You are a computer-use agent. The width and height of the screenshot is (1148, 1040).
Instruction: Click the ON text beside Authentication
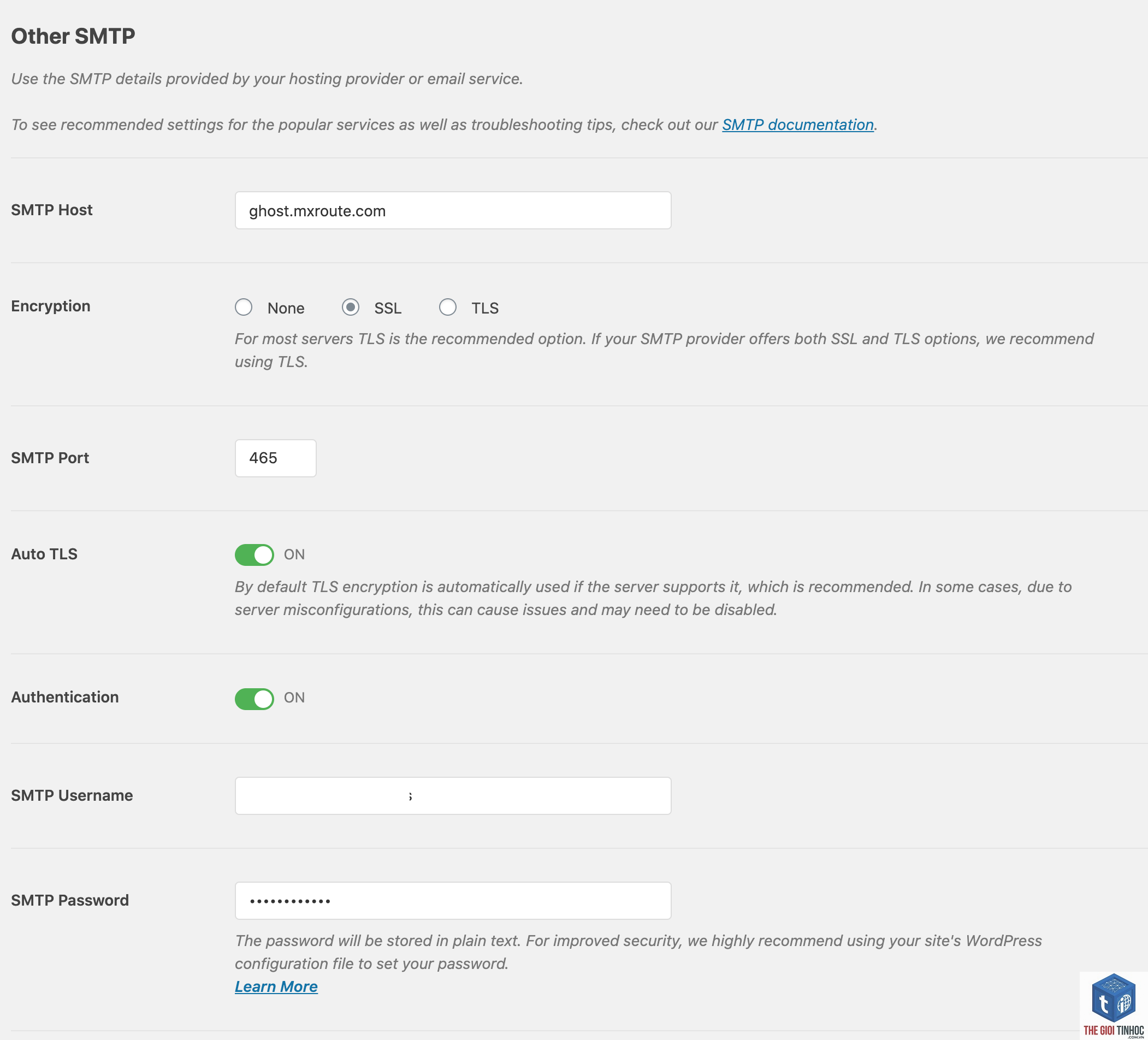pyautogui.click(x=294, y=698)
